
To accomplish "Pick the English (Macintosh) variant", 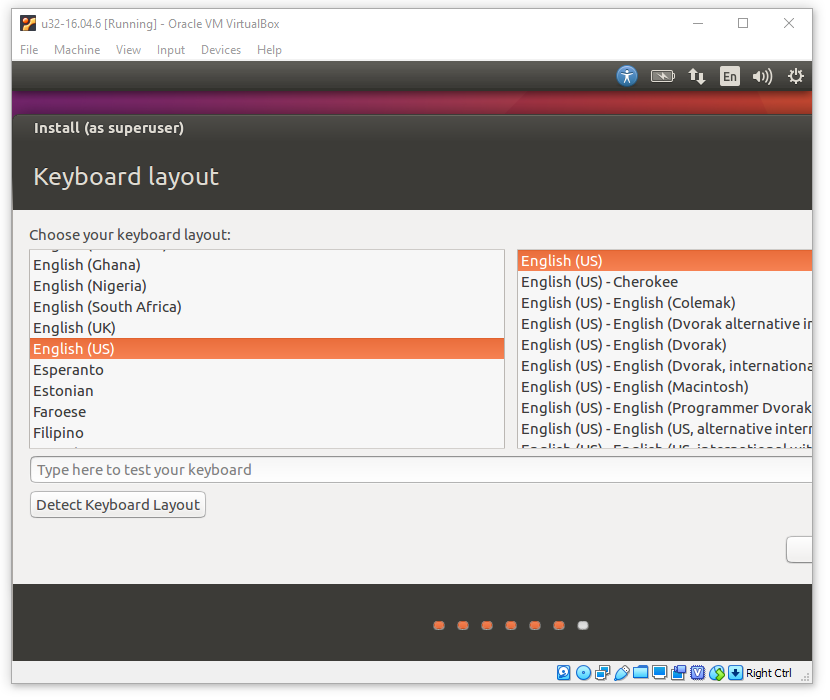I will pos(635,387).
